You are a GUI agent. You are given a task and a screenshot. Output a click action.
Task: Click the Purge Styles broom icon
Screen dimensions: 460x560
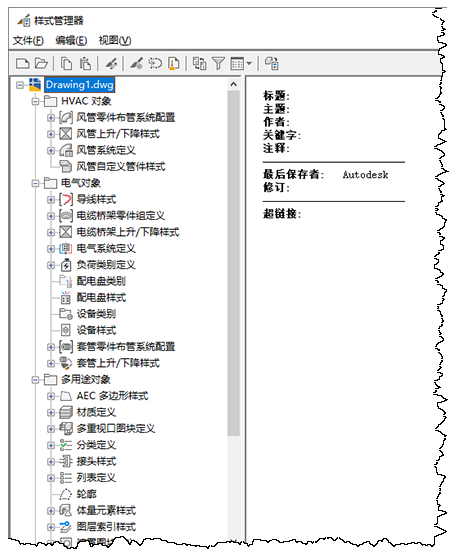(x=174, y=64)
